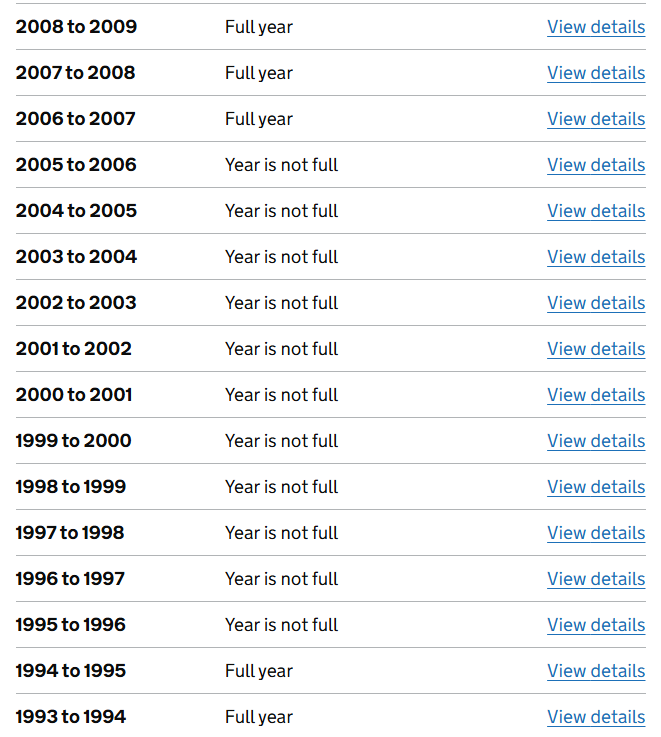Select View details for 1995 to 1996
Screen dimensions: 661x737
(596, 626)
